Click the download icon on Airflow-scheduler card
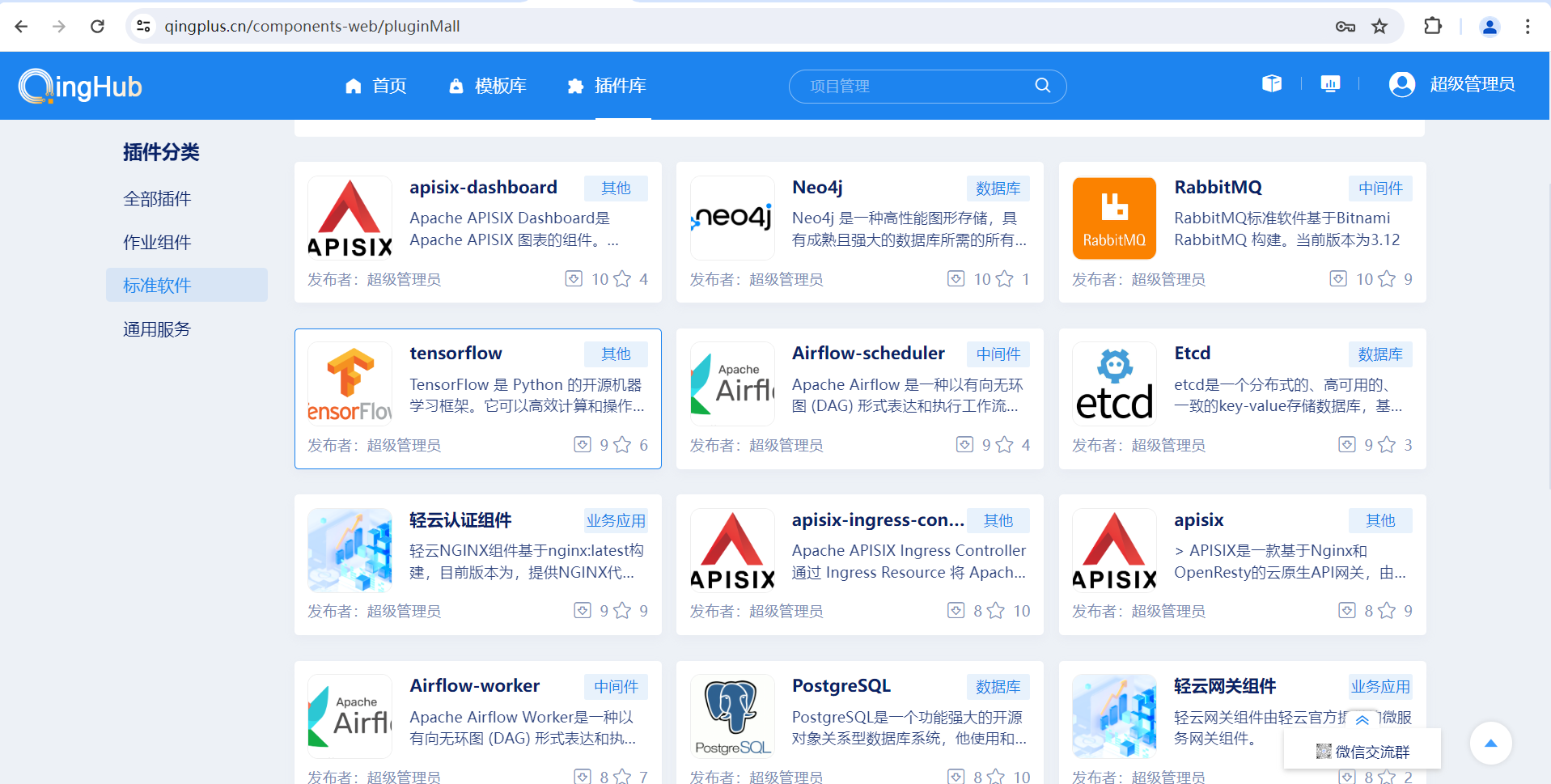Image resolution: width=1551 pixels, height=784 pixels. 964,445
